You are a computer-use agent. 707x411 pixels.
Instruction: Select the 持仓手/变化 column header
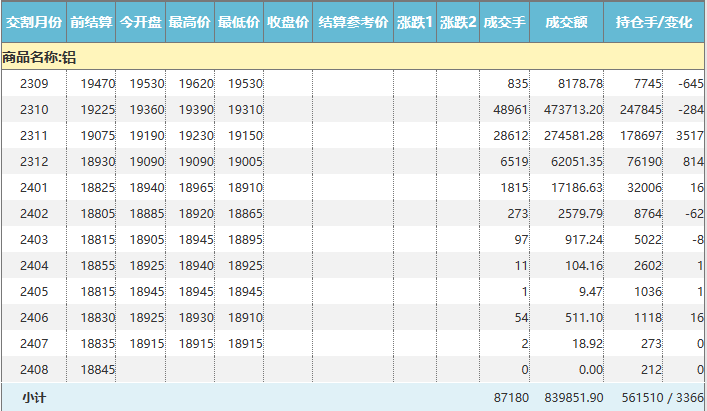[654, 21]
